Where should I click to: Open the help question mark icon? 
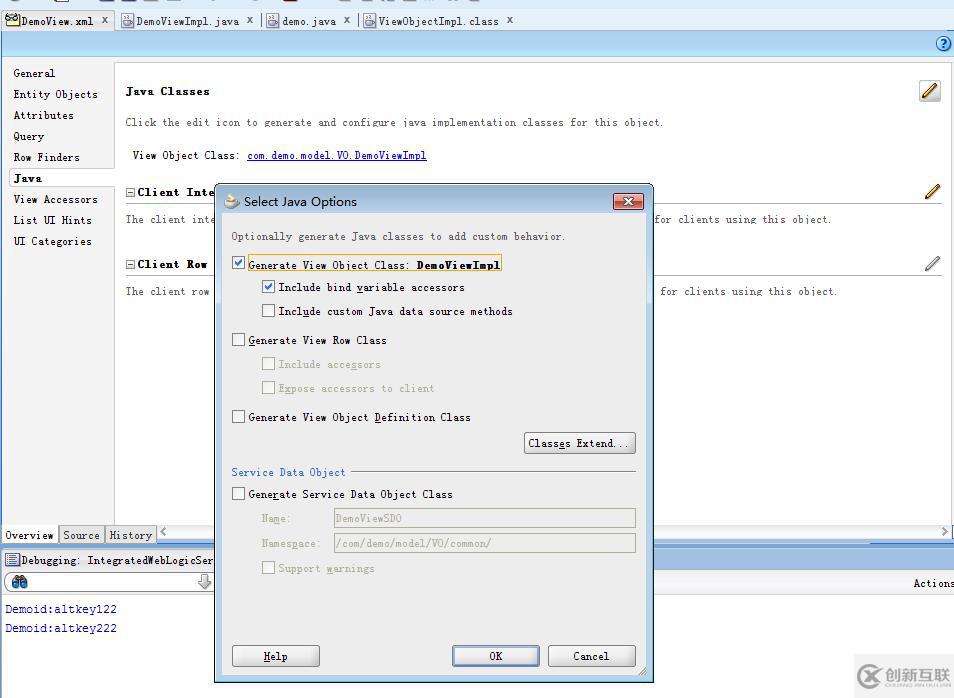point(943,44)
